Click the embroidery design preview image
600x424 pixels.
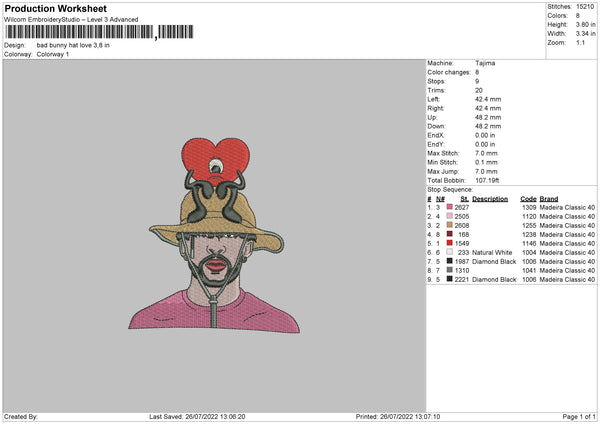[214, 235]
